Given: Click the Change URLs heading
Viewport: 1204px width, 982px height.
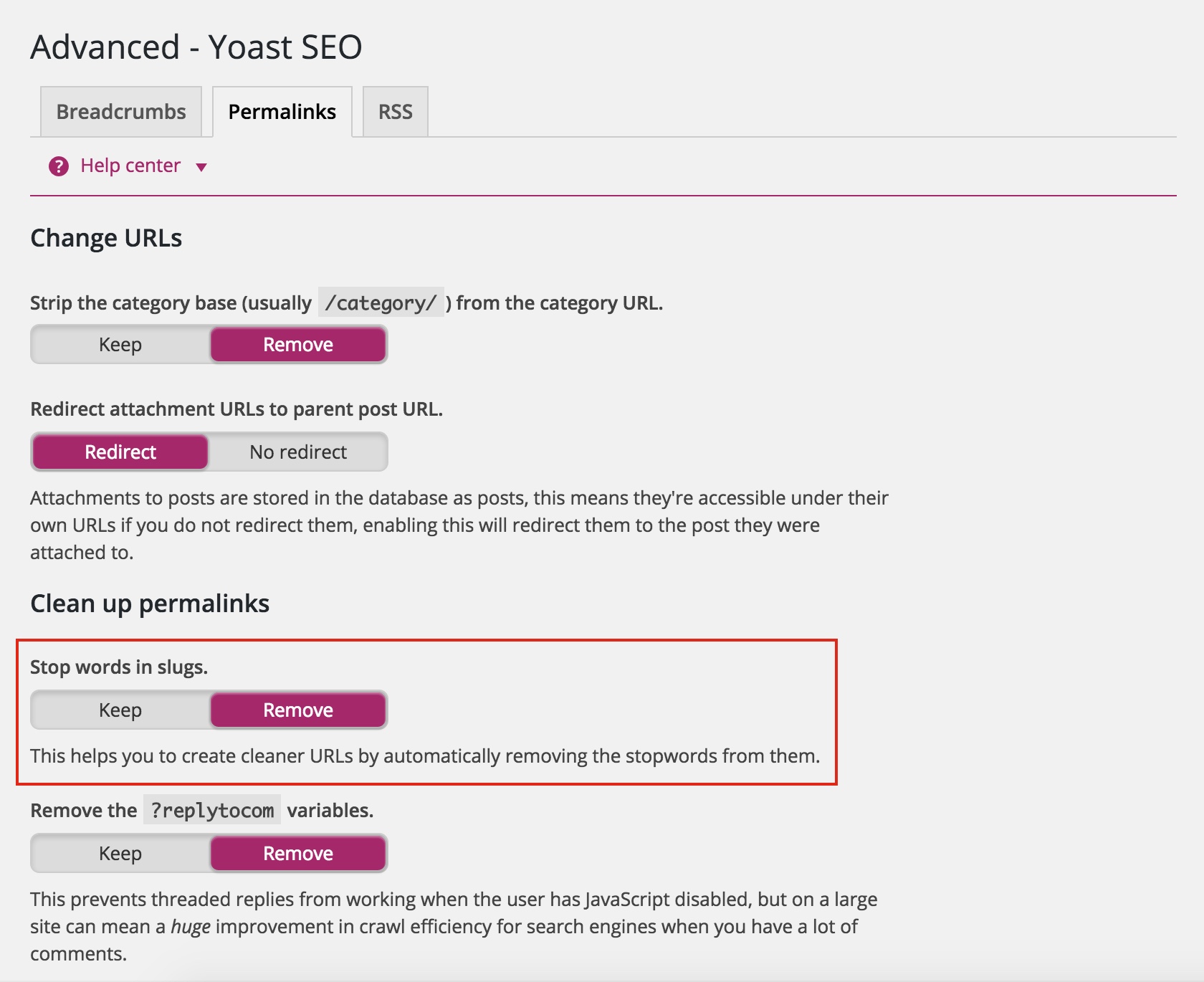Looking at the screenshot, I should tap(106, 238).
